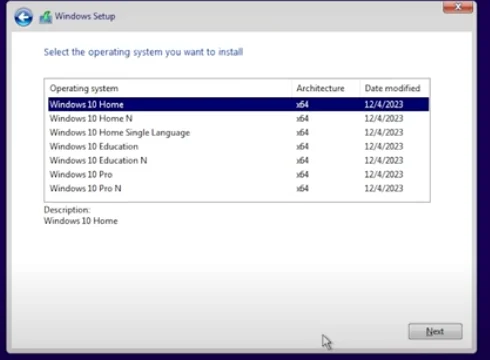Image resolution: width=490 pixels, height=360 pixels.
Task: Click x64 in Windows 10 Pro N row
Action: point(302,188)
